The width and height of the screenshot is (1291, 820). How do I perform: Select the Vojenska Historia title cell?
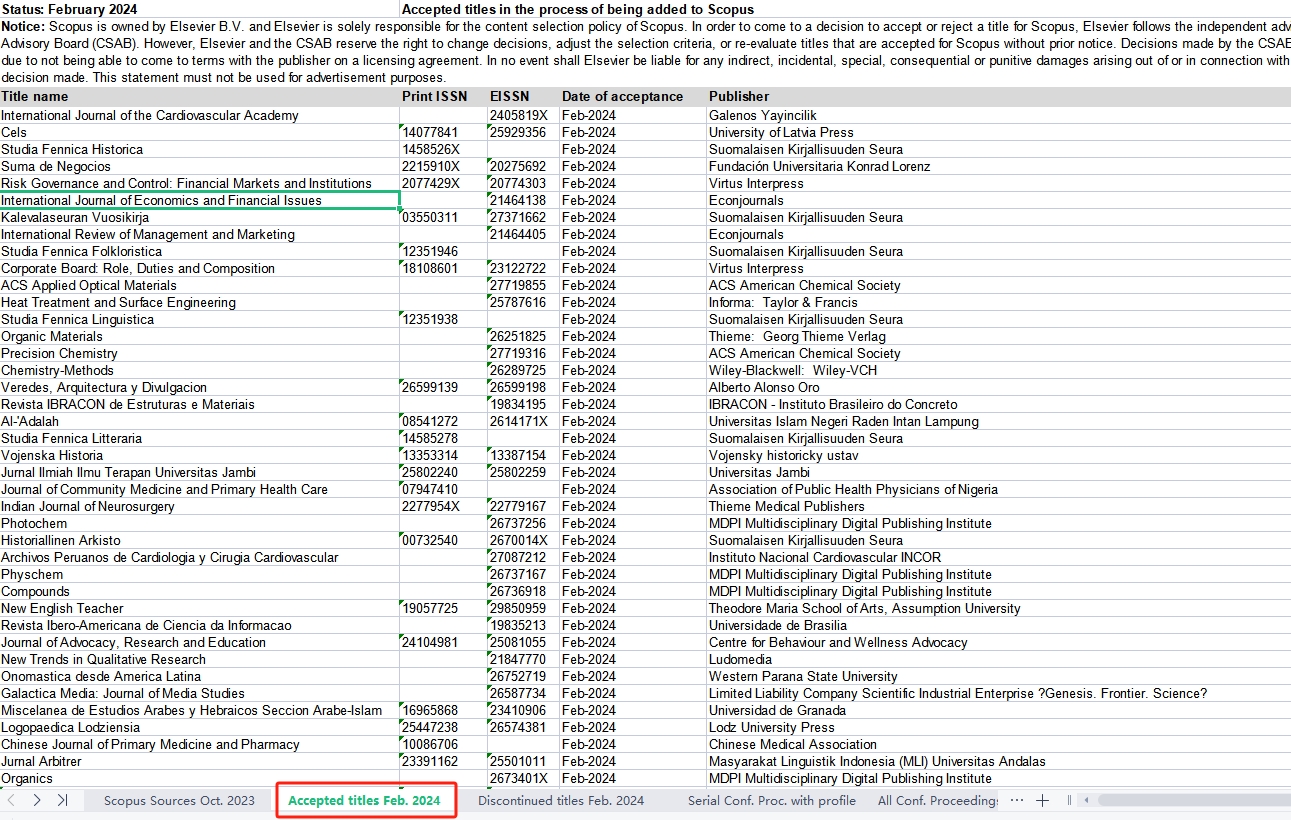pyautogui.click(x=200, y=455)
